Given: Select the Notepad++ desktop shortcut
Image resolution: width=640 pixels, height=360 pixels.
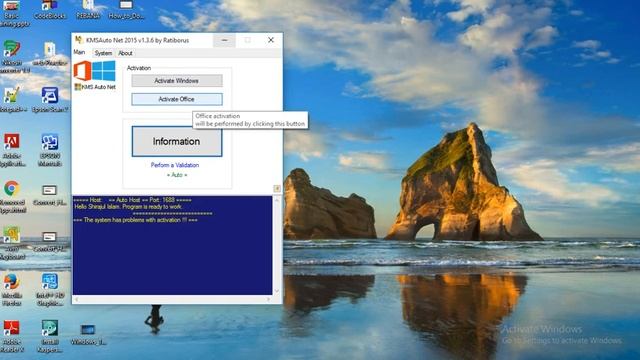Looking at the screenshot, I should [x=12, y=100].
